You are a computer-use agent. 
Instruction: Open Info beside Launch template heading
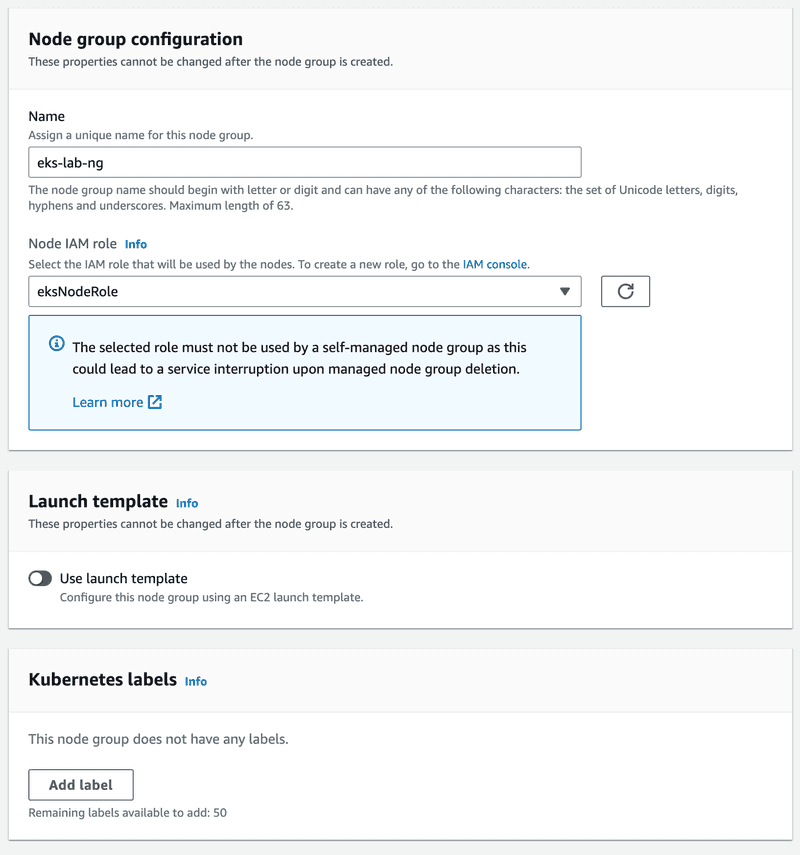tap(187, 503)
